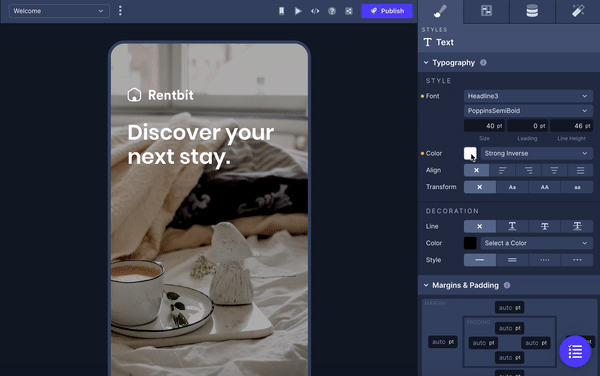Screen dimensions: 600x376
Task: Select capitalize Aa transform
Action: [x=512, y=187]
